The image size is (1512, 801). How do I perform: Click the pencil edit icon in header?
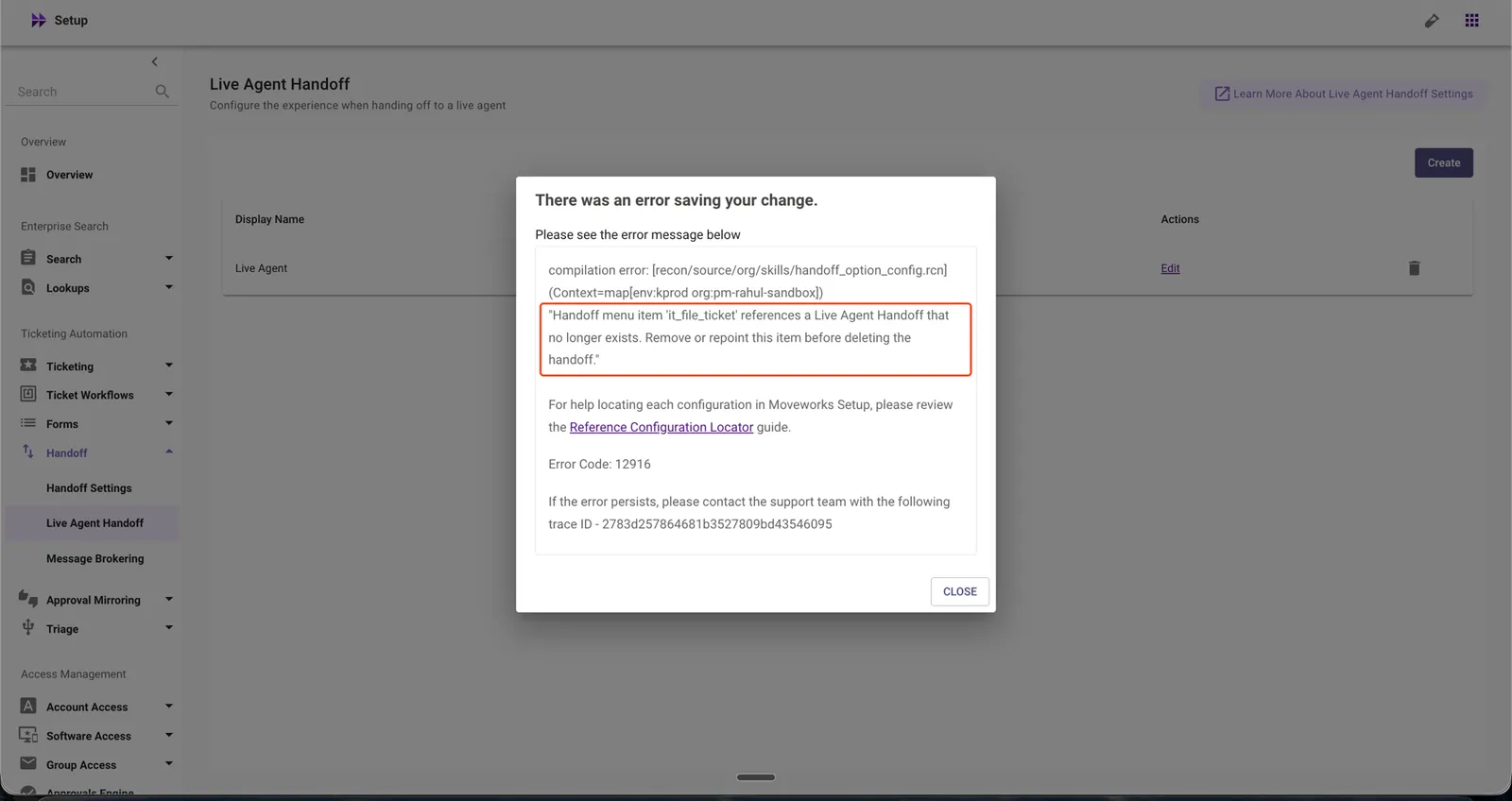(x=1432, y=21)
